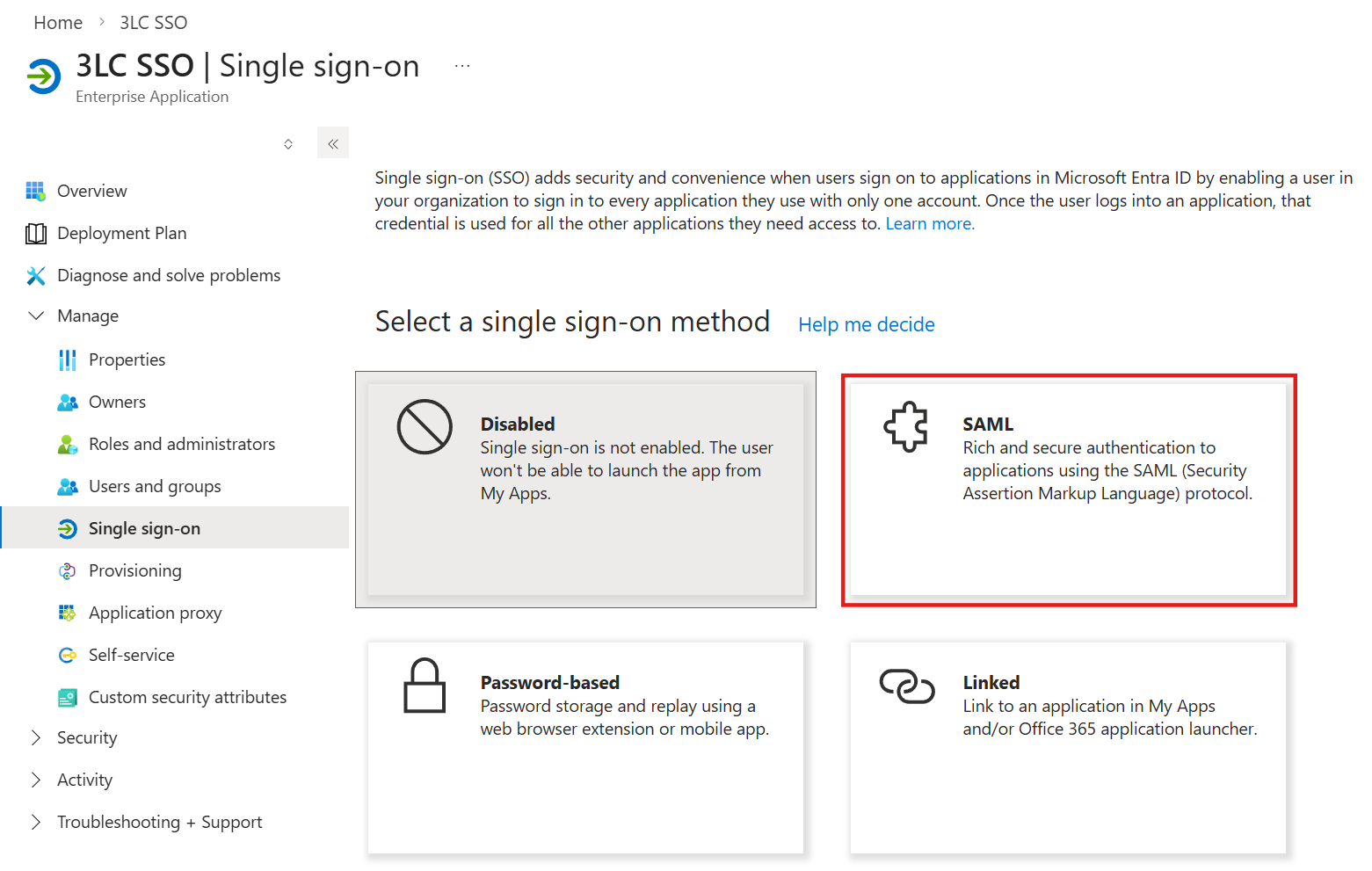The width and height of the screenshot is (1372, 871).
Task: Click the Home breadcrumb link
Action: (58, 23)
